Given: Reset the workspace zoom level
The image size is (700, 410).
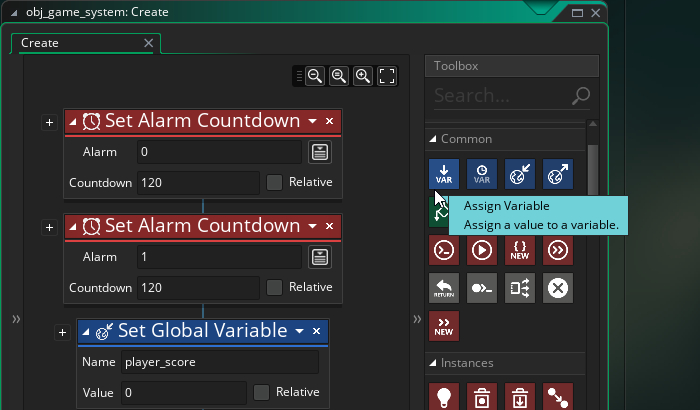Looking at the screenshot, I should click(x=339, y=76).
